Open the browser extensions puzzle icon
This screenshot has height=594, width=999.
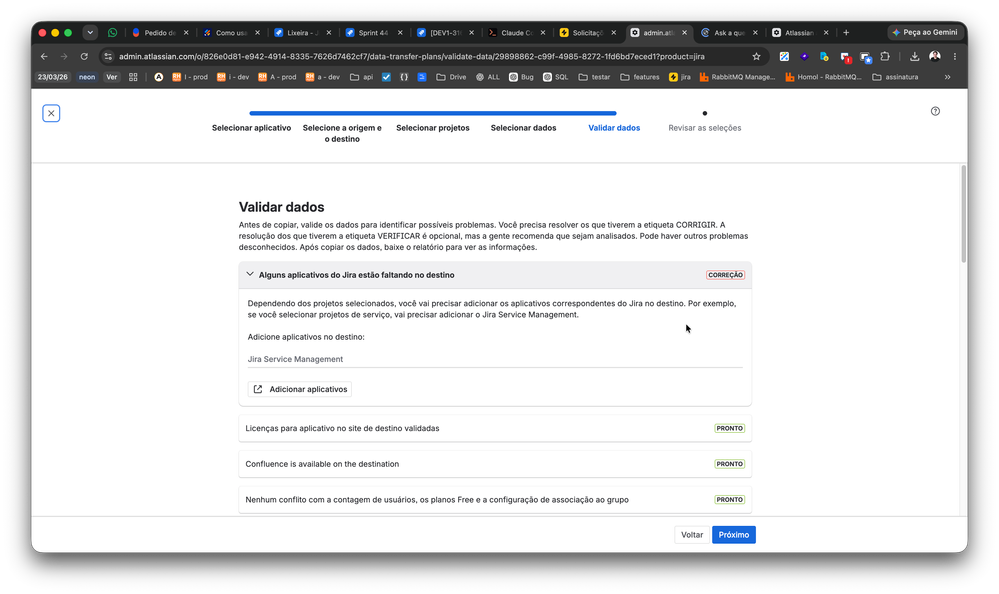pyautogui.click(x=885, y=57)
